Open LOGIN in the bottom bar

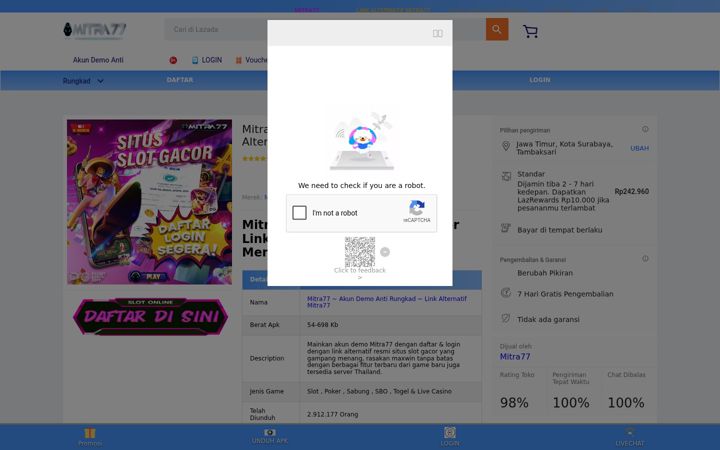click(450, 437)
